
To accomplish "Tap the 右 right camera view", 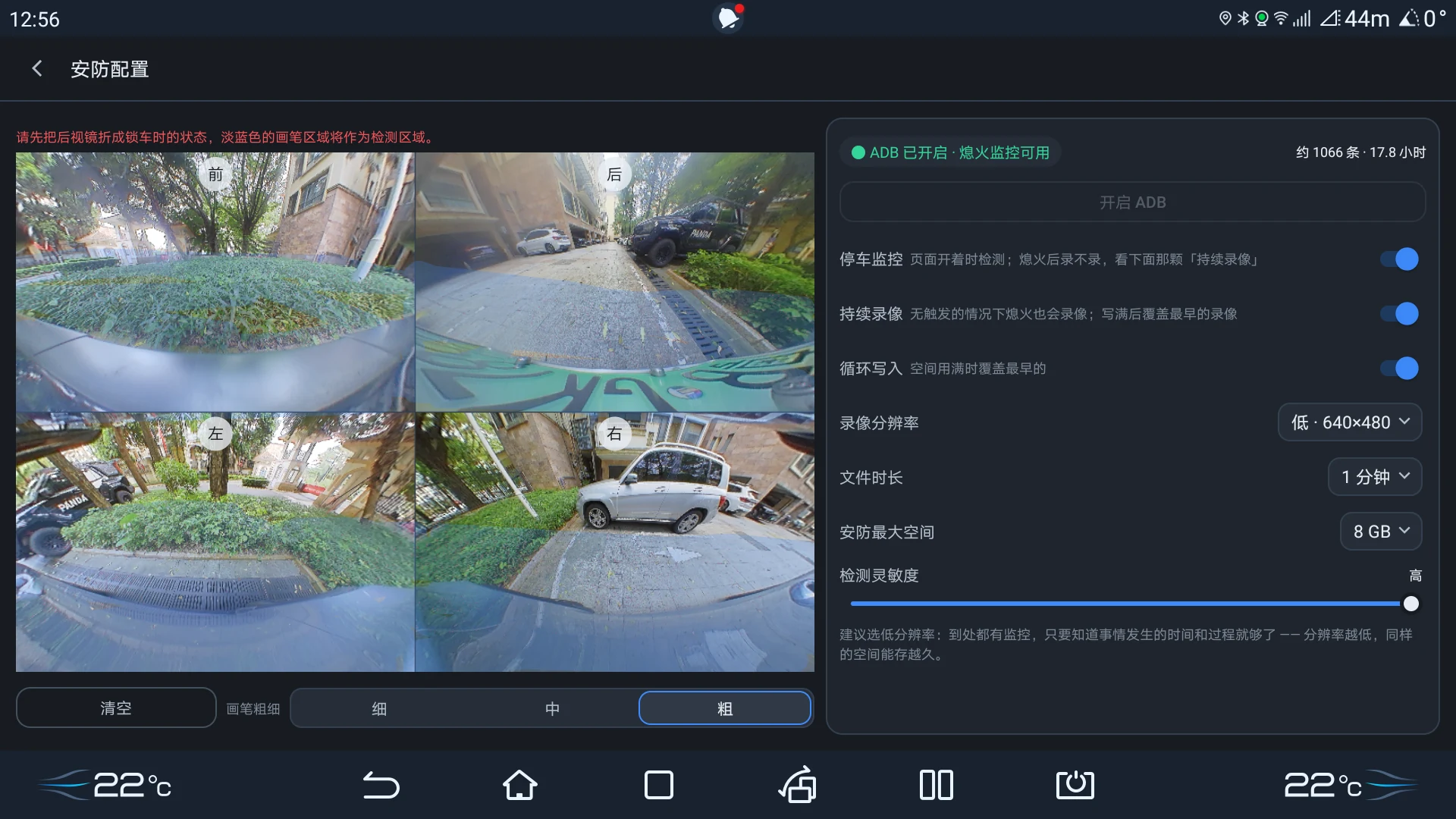I will [615, 542].
